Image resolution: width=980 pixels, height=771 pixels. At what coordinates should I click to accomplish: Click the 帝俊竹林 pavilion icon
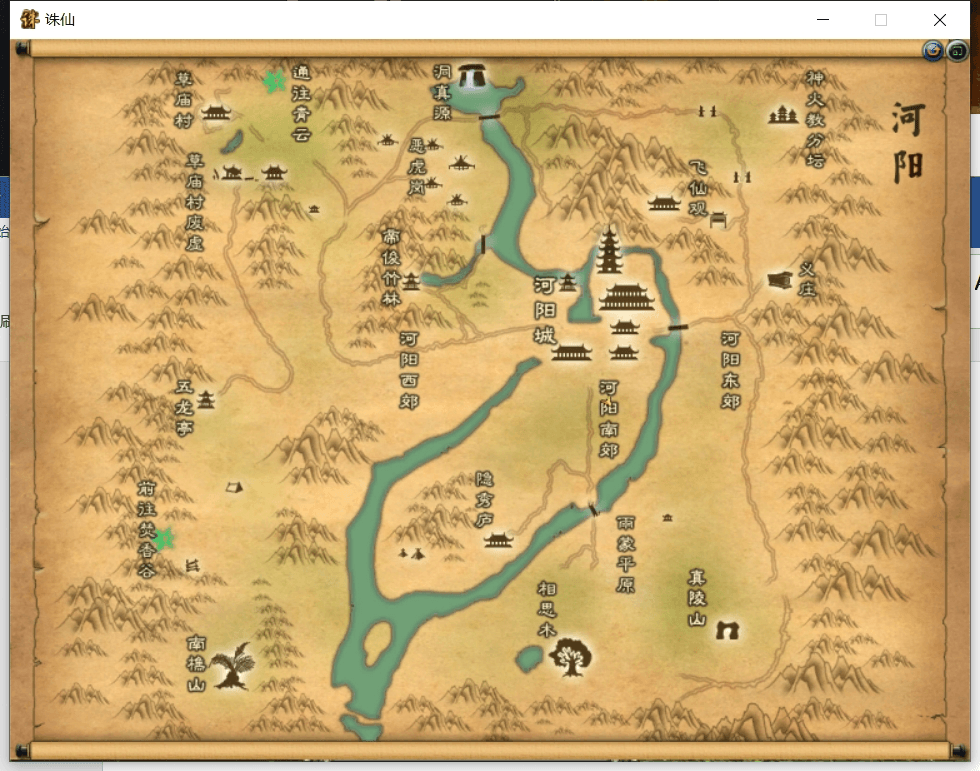tap(411, 282)
